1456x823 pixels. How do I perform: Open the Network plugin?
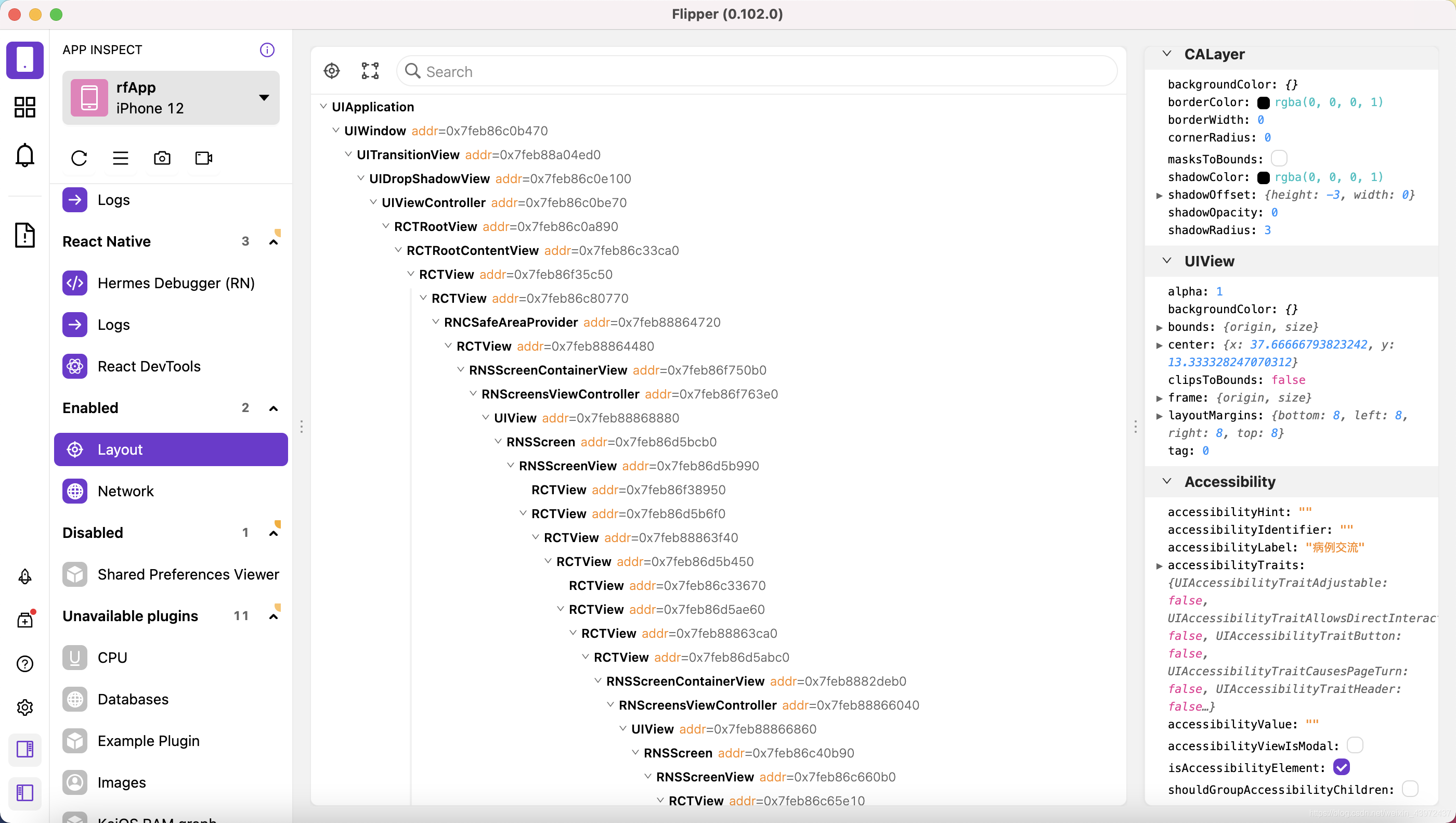[x=125, y=491]
